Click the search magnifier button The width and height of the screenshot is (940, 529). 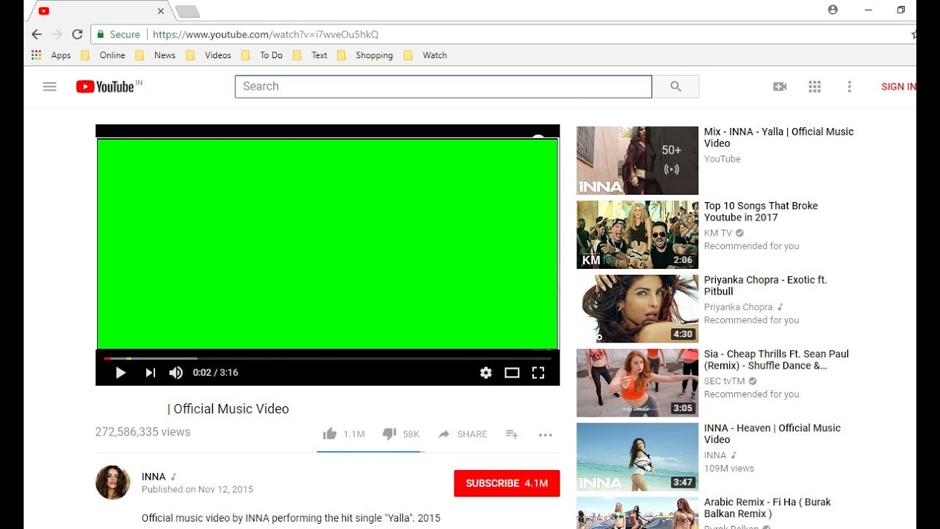[676, 87]
